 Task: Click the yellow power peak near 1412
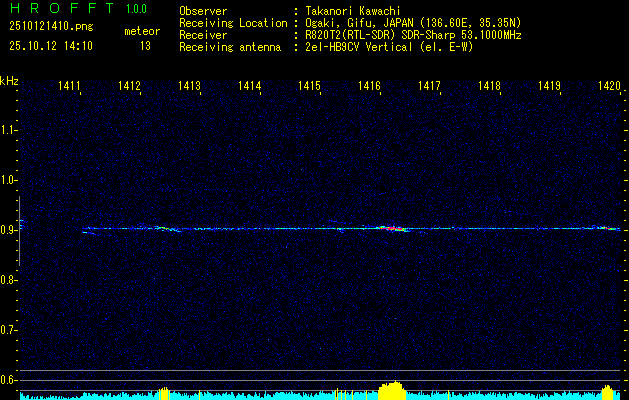point(164,394)
